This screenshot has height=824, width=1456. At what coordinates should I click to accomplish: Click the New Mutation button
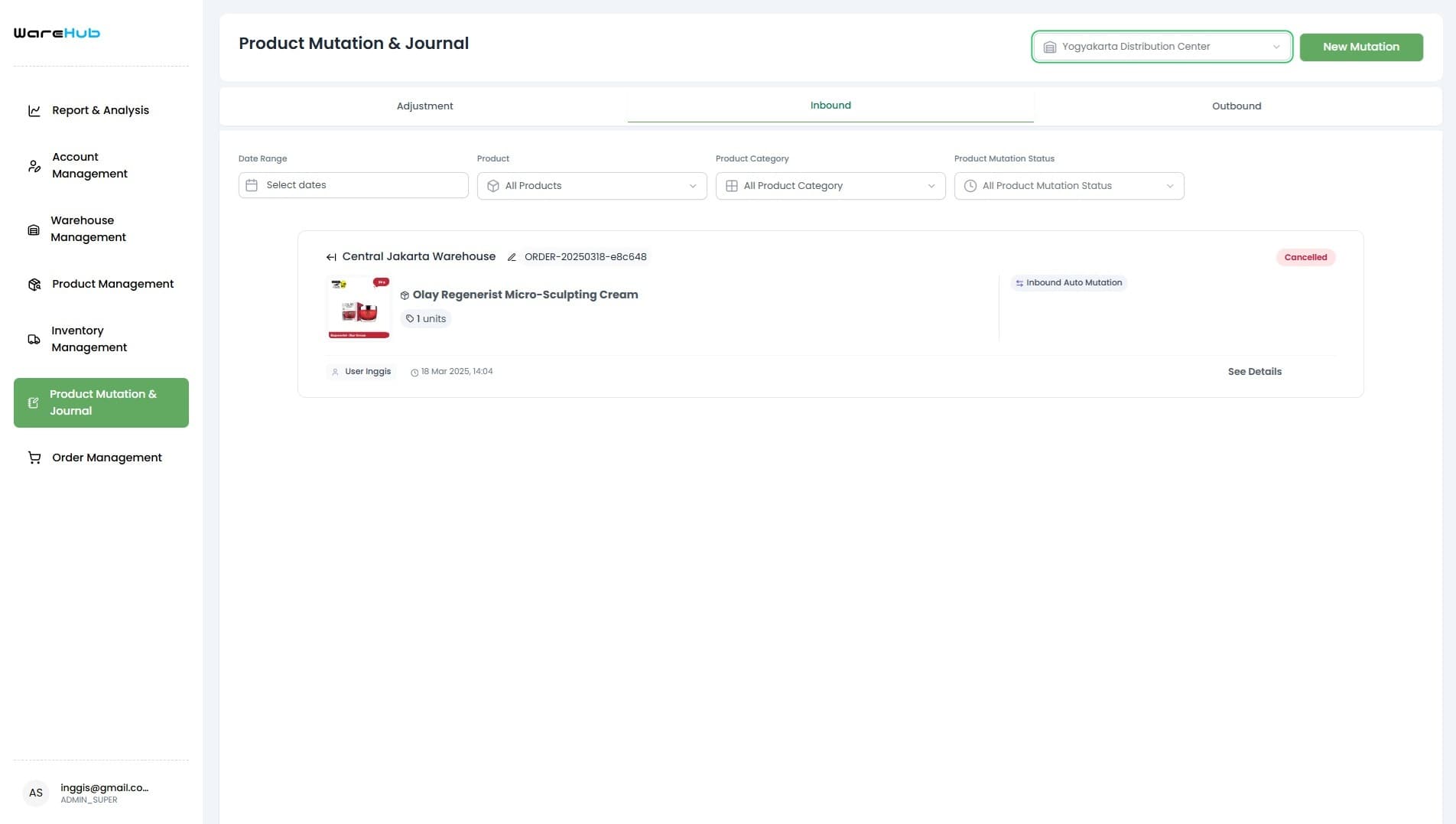click(1361, 47)
